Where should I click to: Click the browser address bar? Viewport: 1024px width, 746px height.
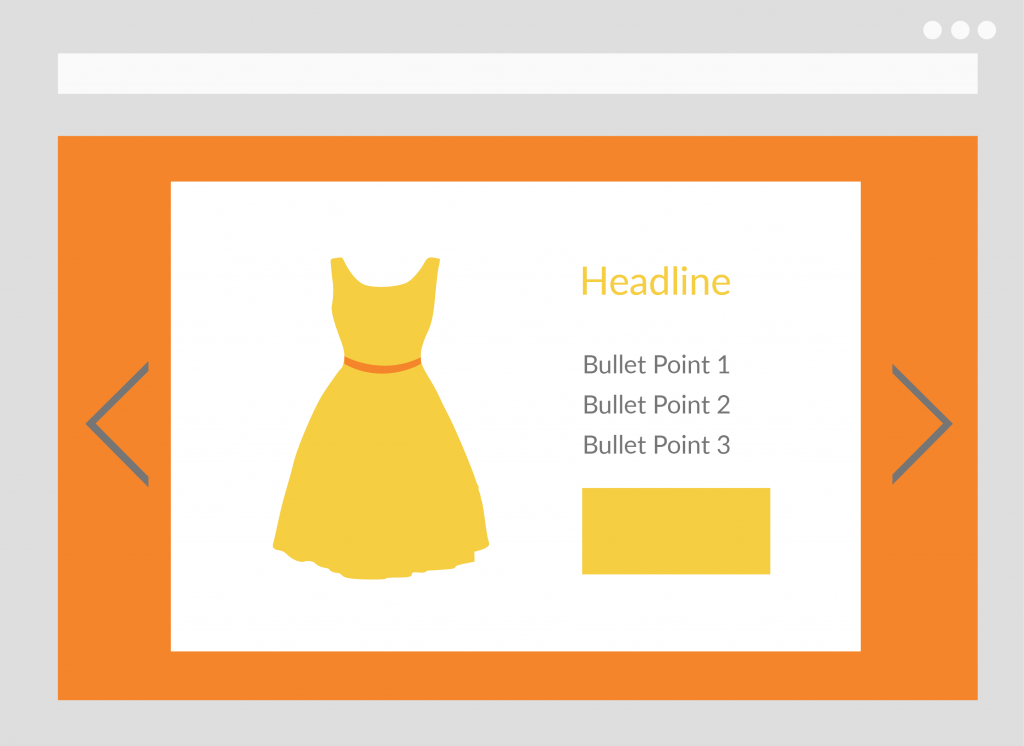click(x=517, y=73)
